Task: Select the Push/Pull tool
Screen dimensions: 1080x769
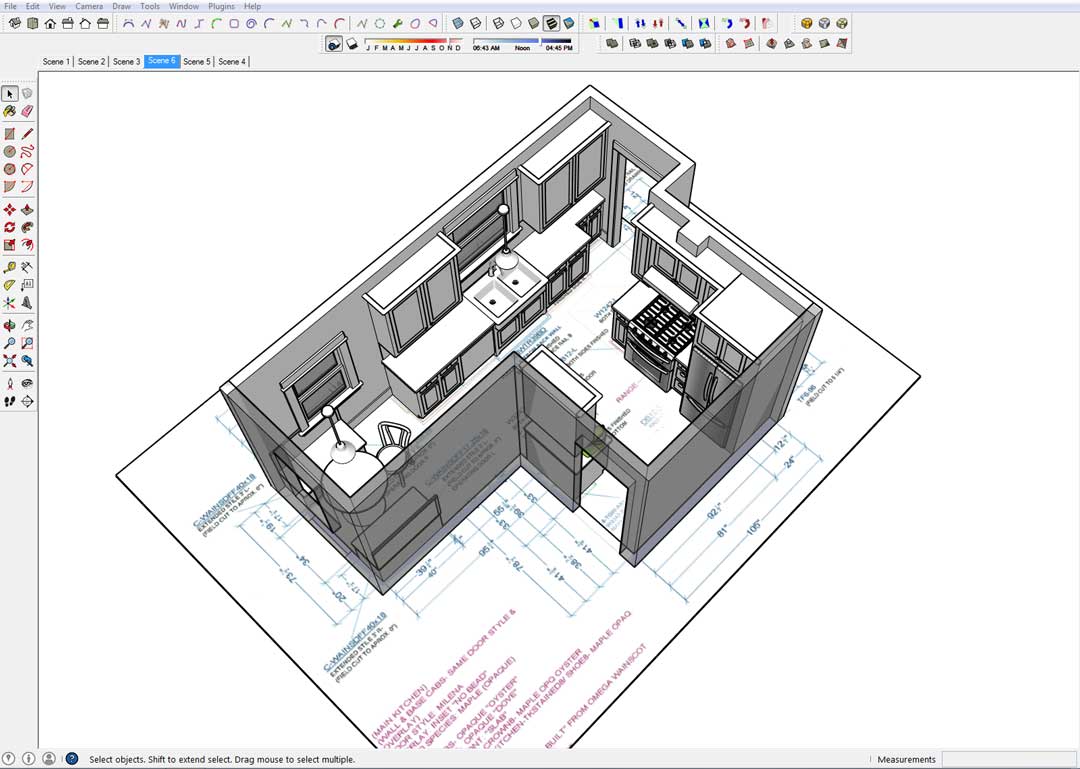Action: 27,209
